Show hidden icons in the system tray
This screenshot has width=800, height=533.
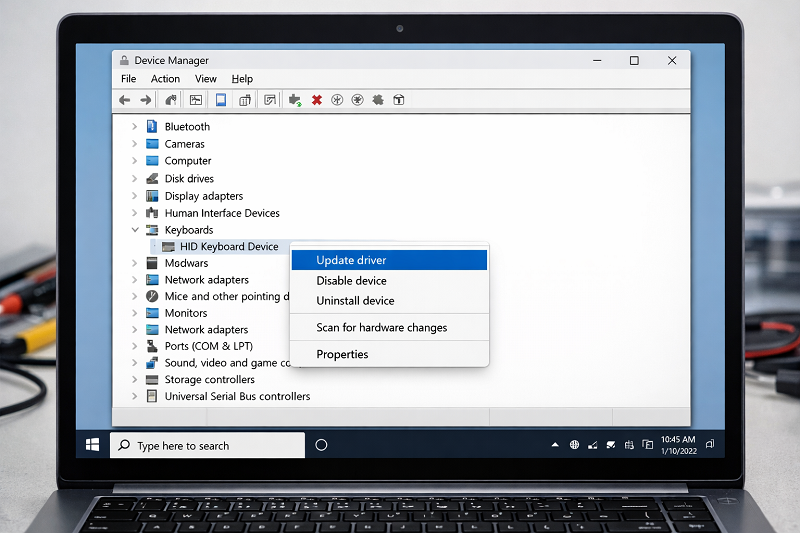(x=555, y=445)
